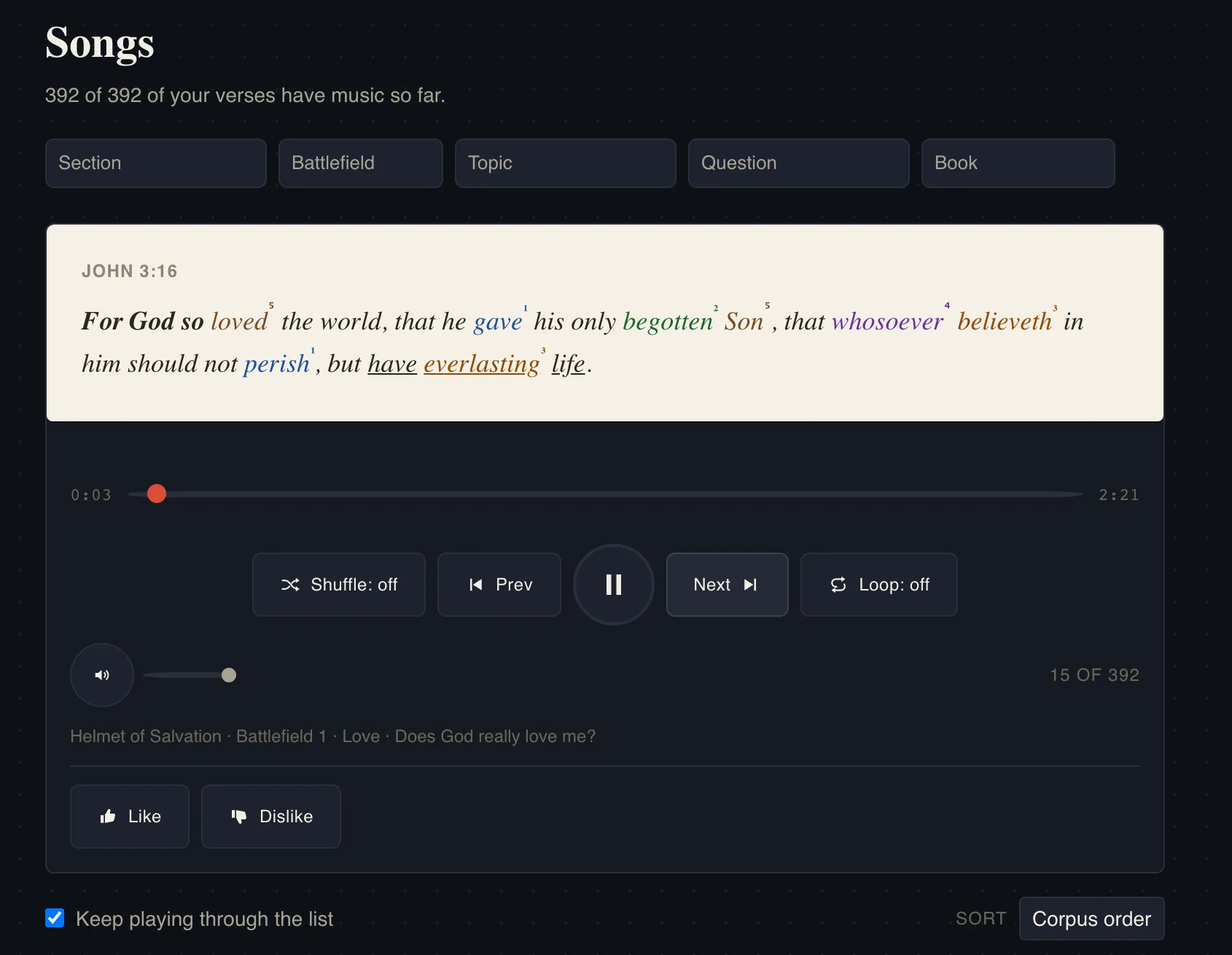Viewport: 1232px width, 955px height.
Task: Click the purple word 'whosoever'
Action: (x=887, y=321)
